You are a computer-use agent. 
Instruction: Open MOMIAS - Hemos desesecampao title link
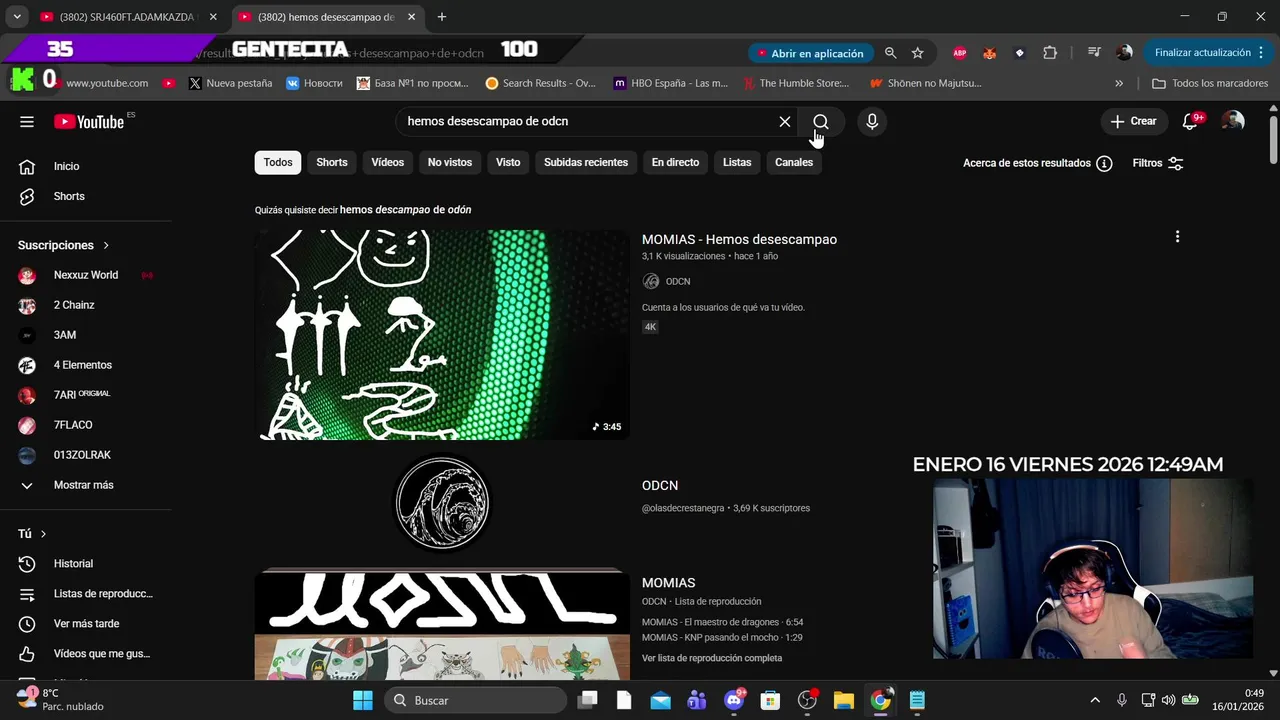point(739,239)
